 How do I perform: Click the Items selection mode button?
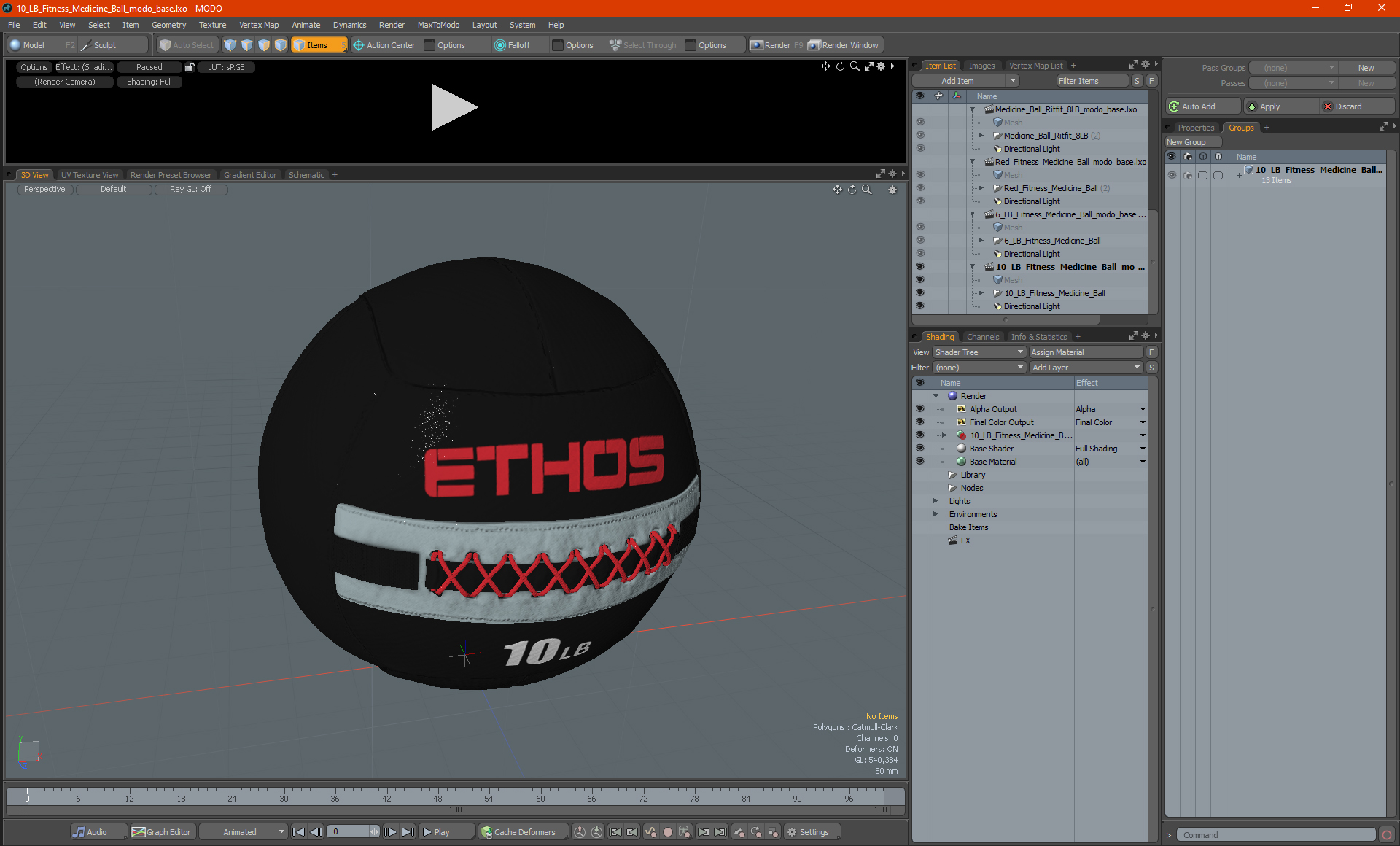click(318, 45)
